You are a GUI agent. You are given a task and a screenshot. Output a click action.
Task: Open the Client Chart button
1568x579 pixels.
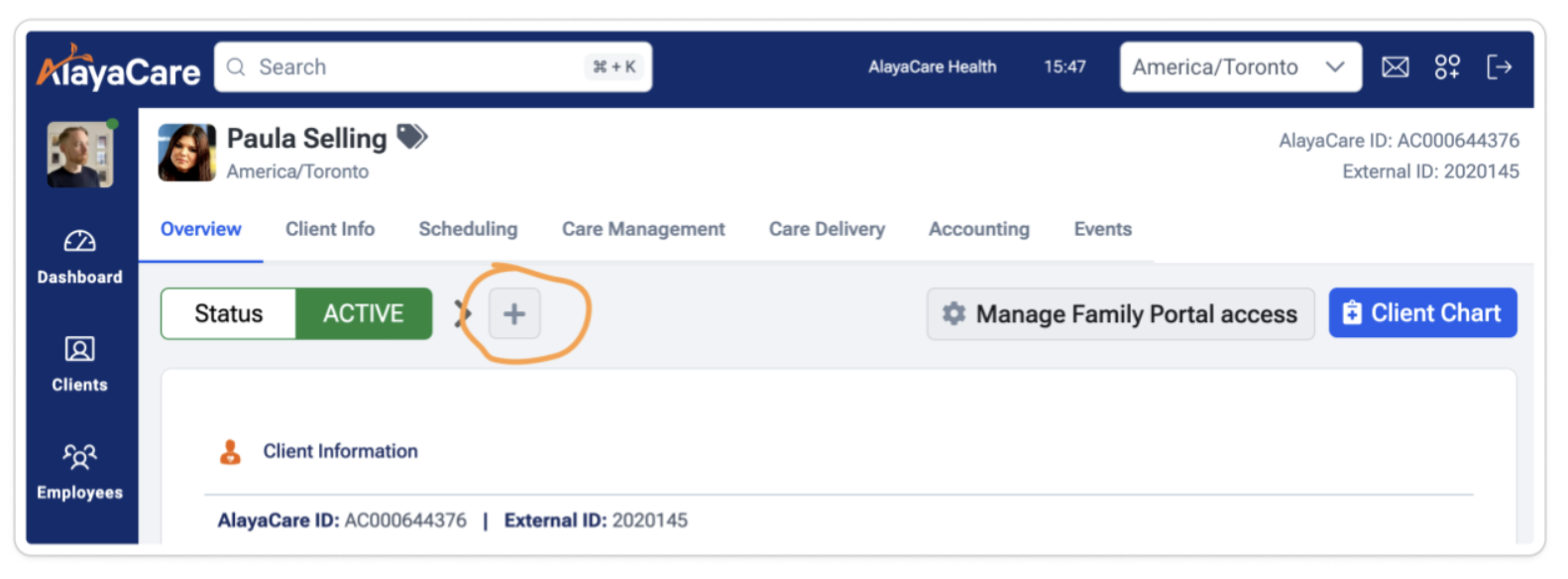pyautogui.click(x=1421, y=313)
